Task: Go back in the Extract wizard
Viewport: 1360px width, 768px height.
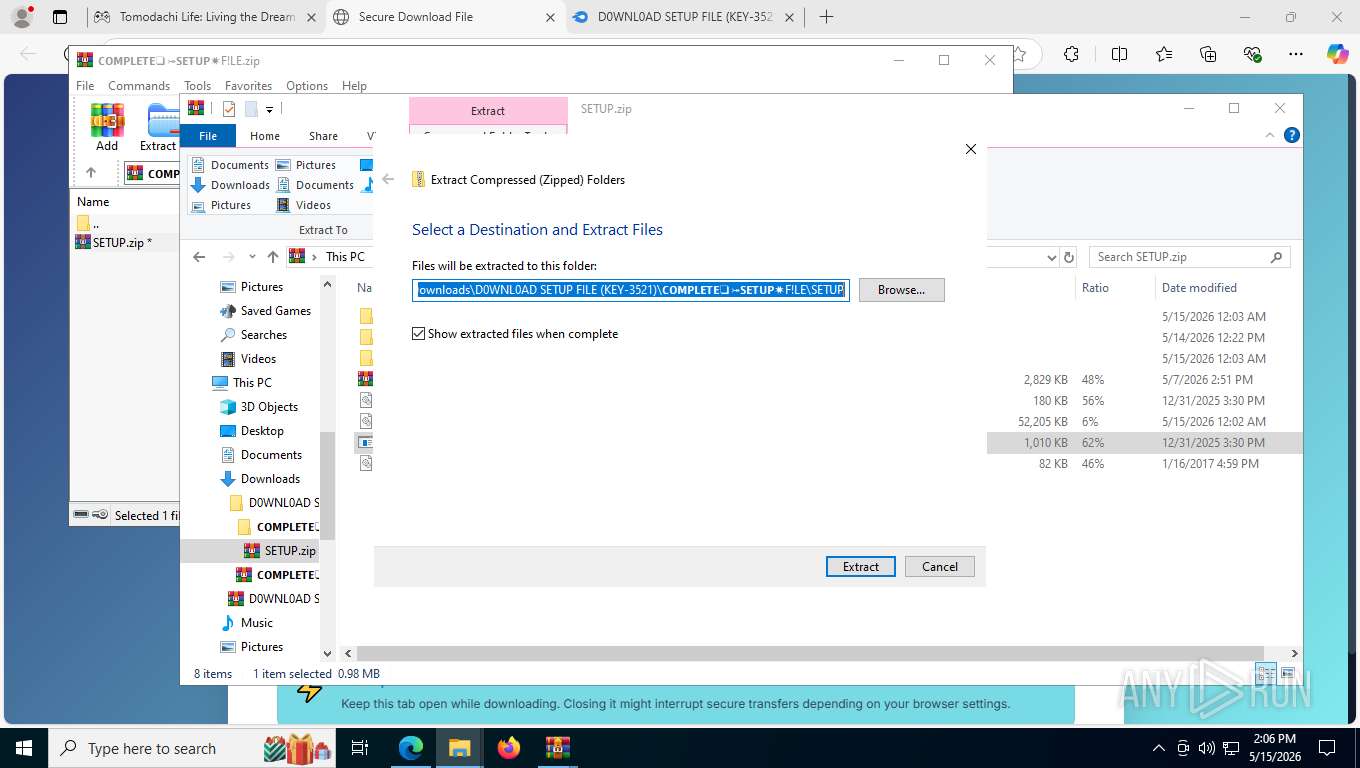Action: [x=388, y=180]
